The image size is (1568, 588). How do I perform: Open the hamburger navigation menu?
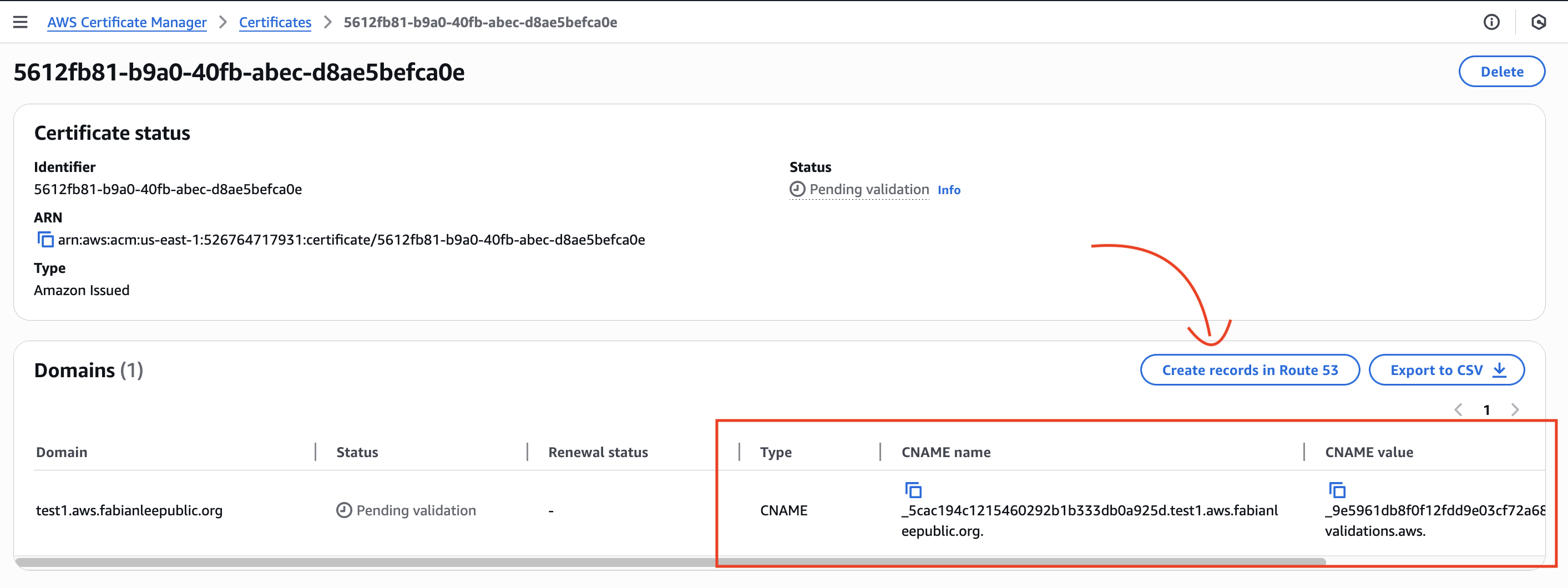click(x=20, y=23)
